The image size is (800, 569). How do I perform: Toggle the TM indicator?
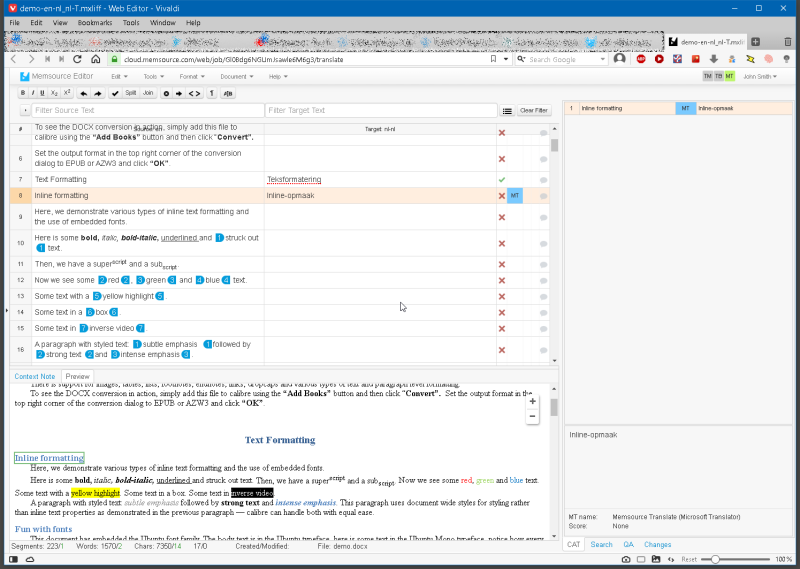point(707,76)
